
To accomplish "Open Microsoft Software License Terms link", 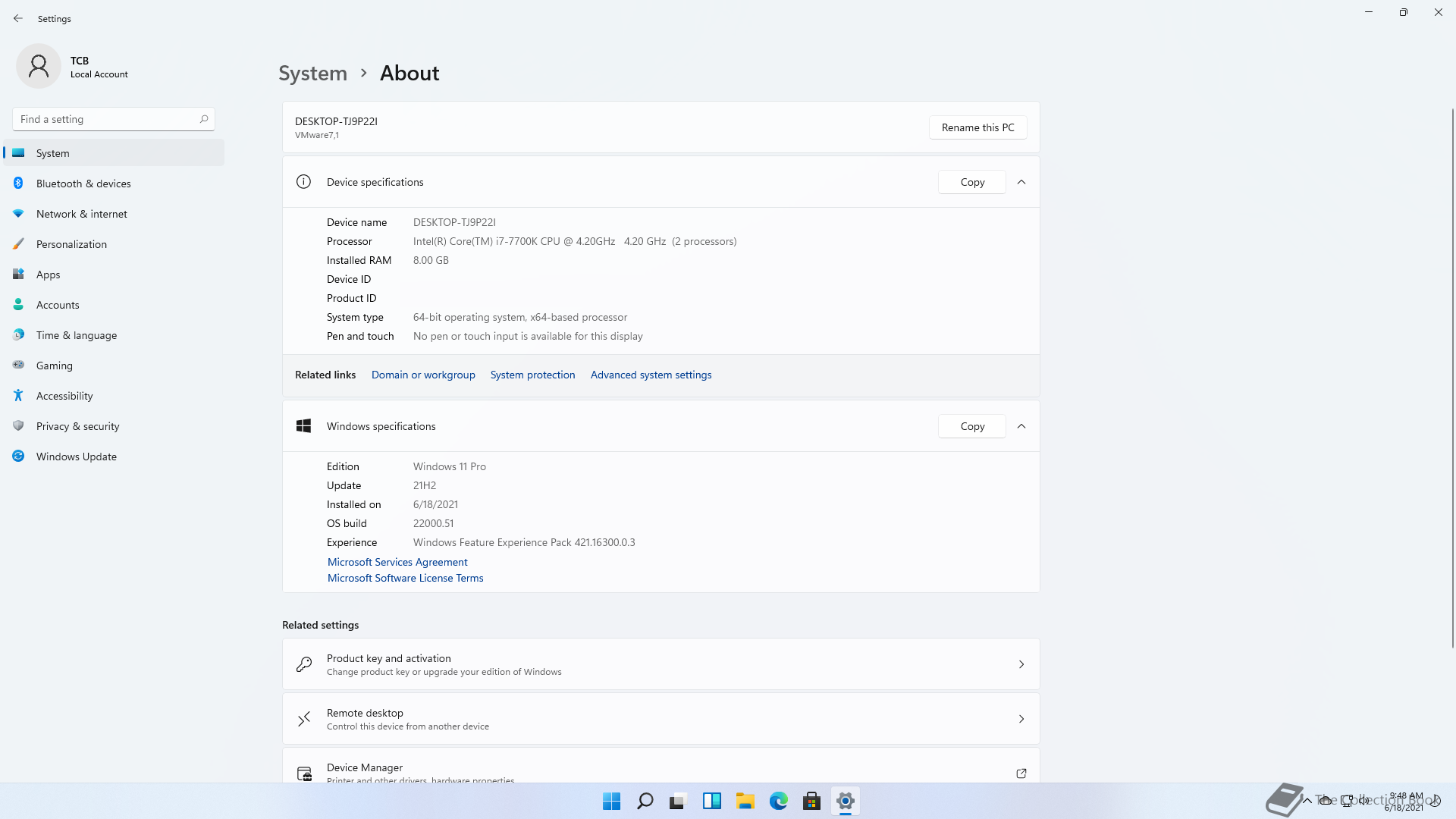I will click(x=405, y=578).
